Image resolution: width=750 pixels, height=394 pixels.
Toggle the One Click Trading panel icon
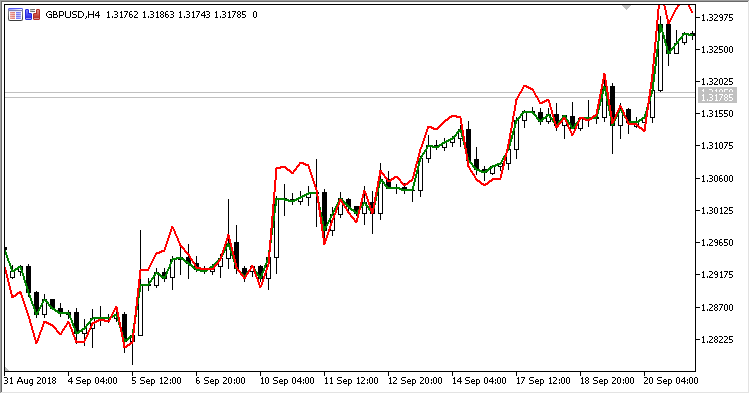32,15
